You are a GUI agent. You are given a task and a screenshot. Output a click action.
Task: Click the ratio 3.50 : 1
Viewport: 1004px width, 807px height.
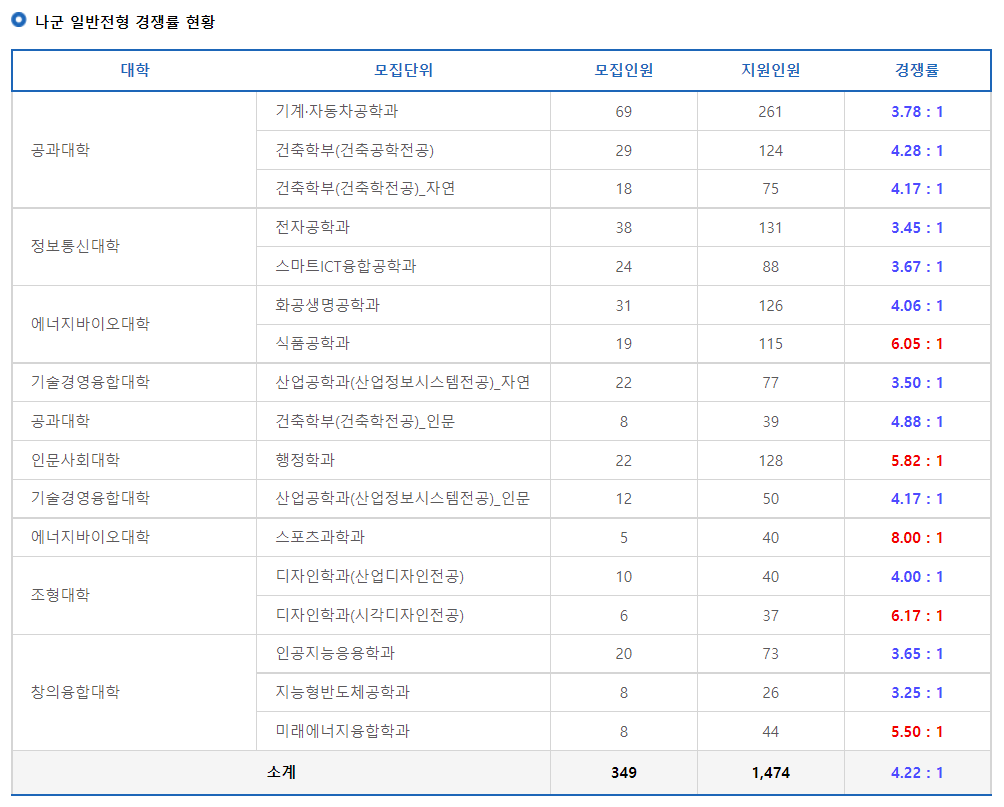coord(917,382)
